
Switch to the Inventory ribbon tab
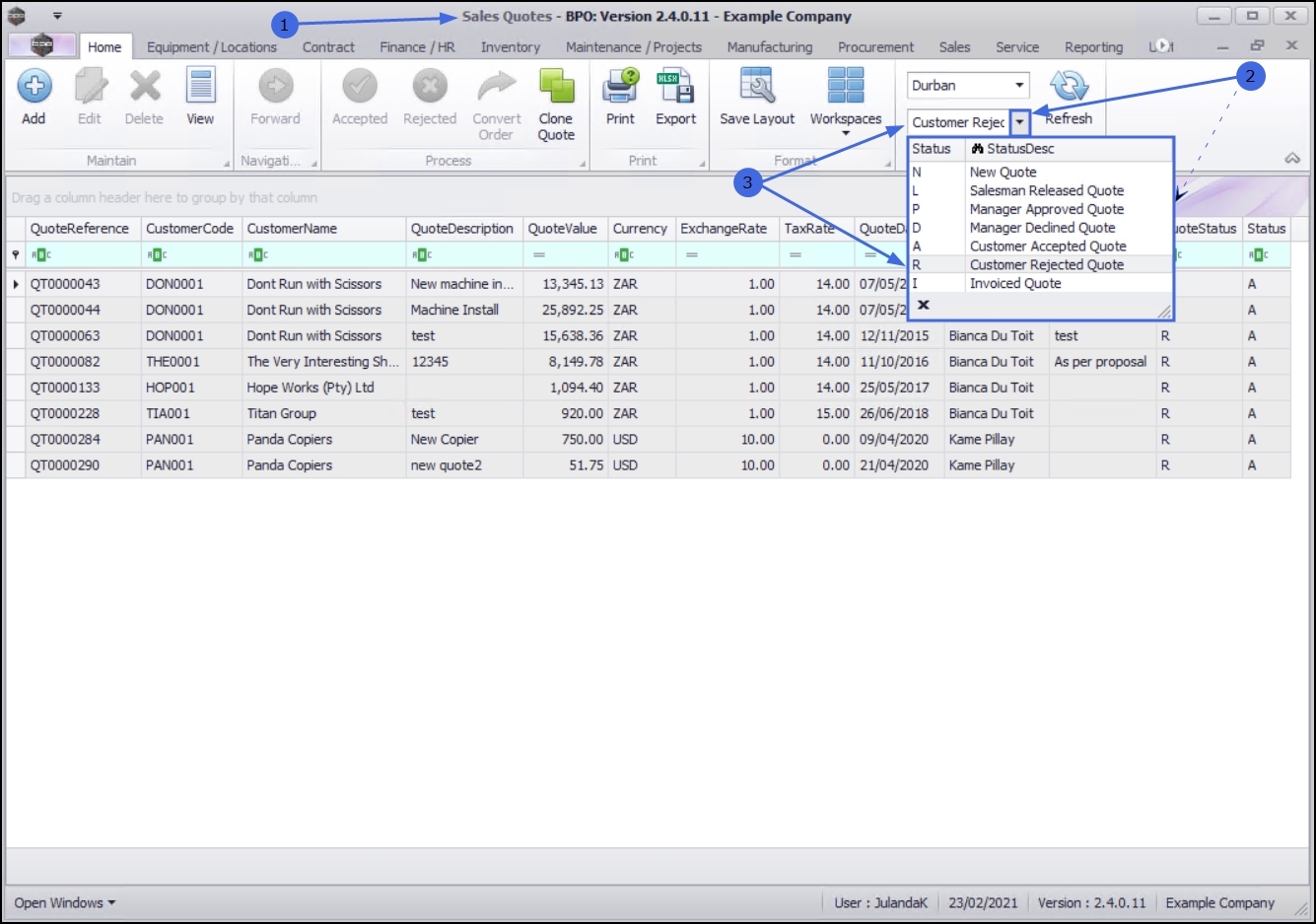tap(510, 46)
